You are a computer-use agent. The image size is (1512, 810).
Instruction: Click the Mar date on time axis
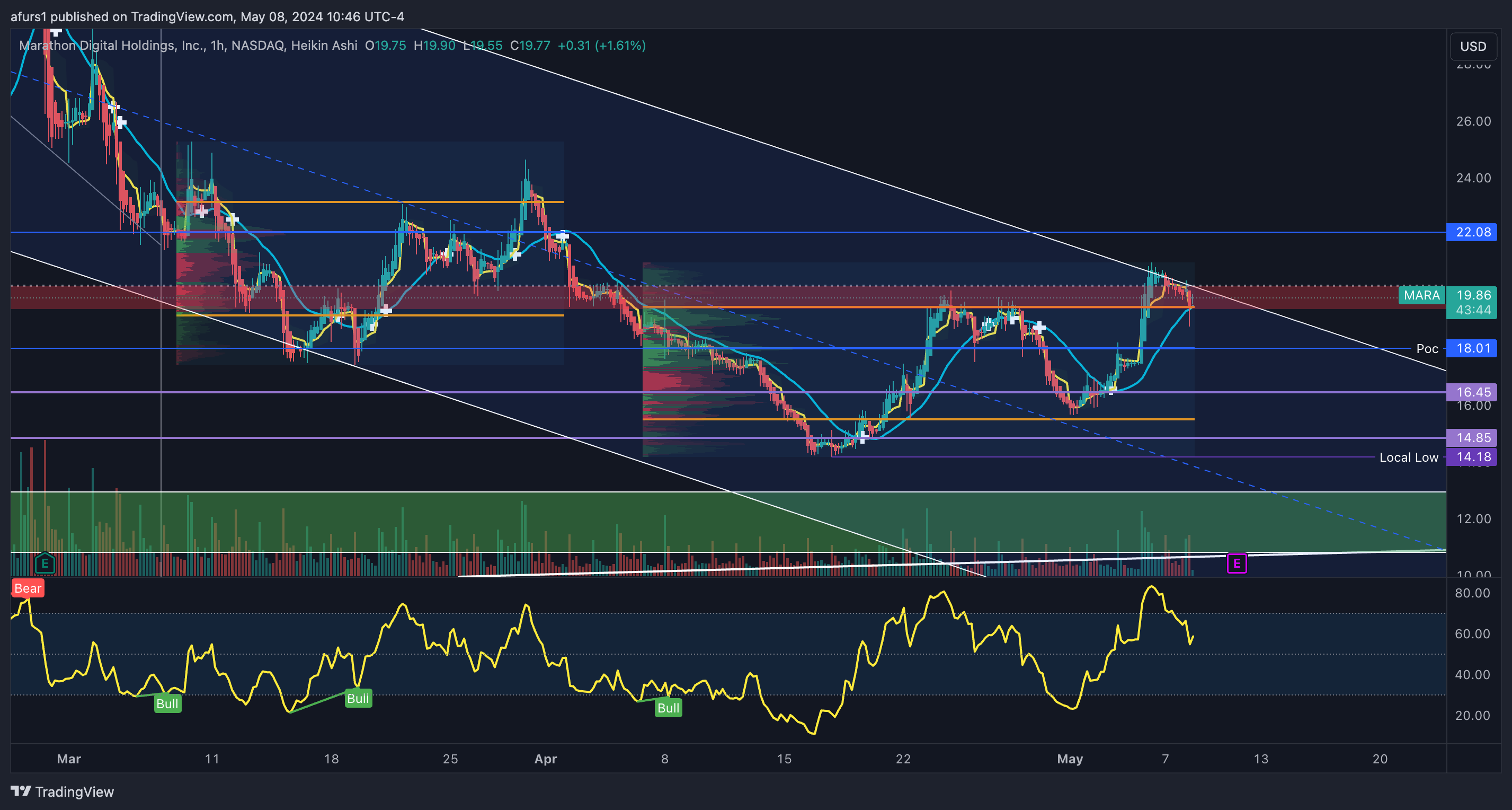point(69,759)
